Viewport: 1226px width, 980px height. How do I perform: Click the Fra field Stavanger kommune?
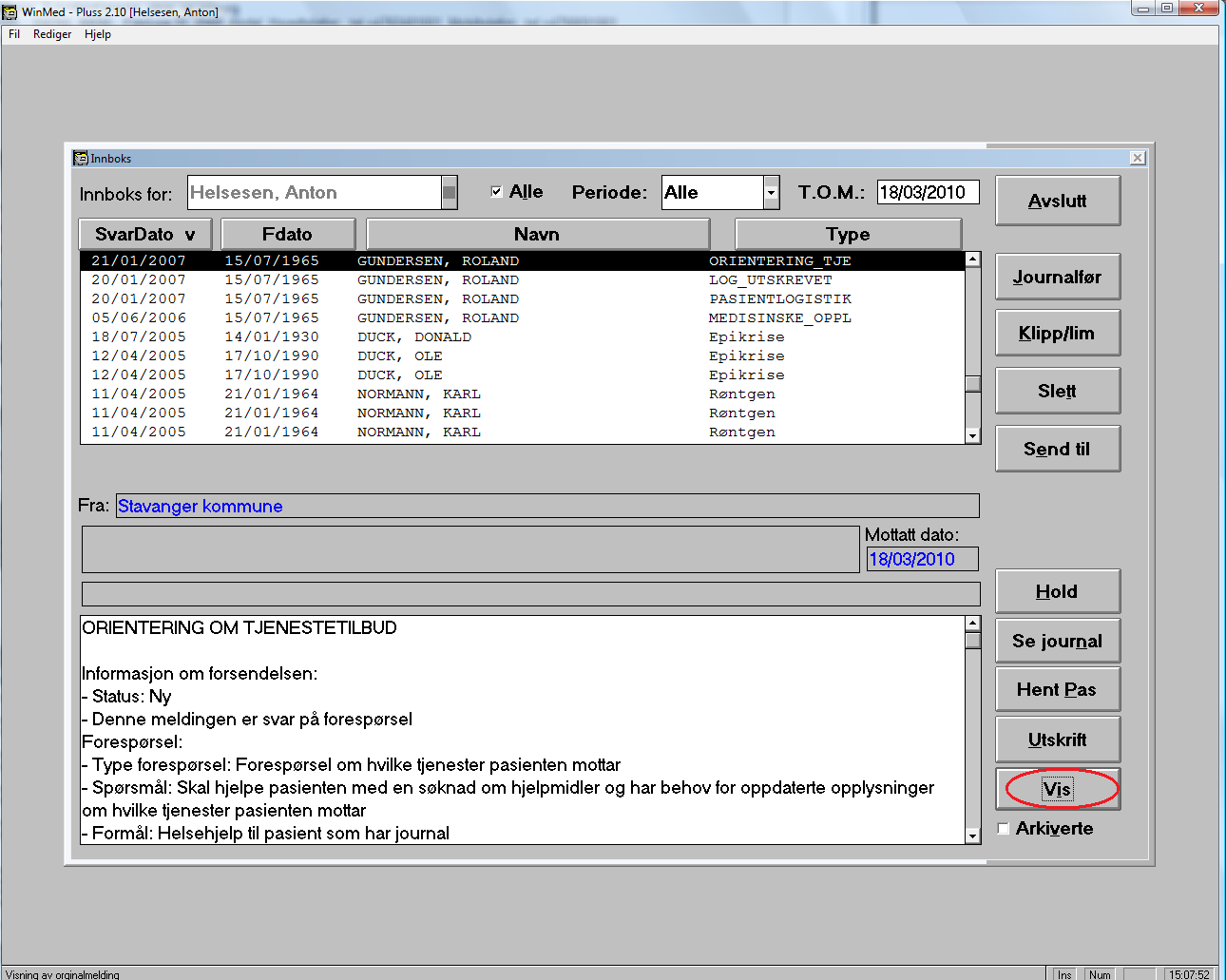547,506
